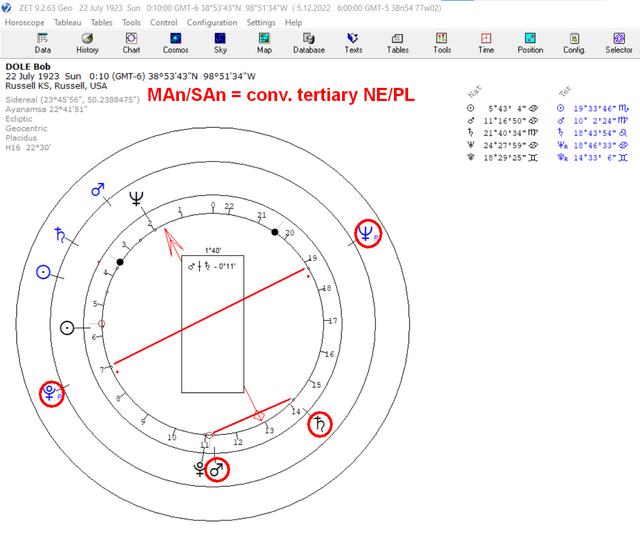
Task: Click the tertiary Mars position 10° 2'24" row
Action: click(x=593, y=121)
